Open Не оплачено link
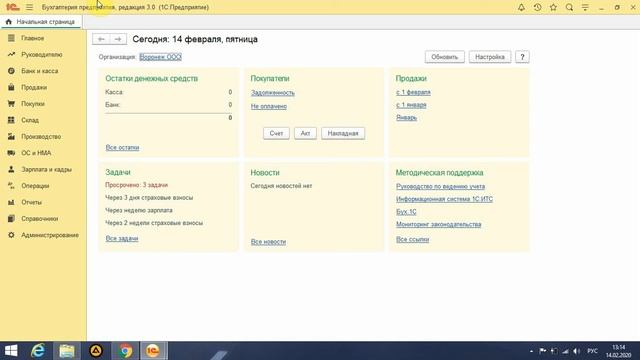The height and width of the screenshot is (360, 640). pyautogui.click(x=269, y=106)
